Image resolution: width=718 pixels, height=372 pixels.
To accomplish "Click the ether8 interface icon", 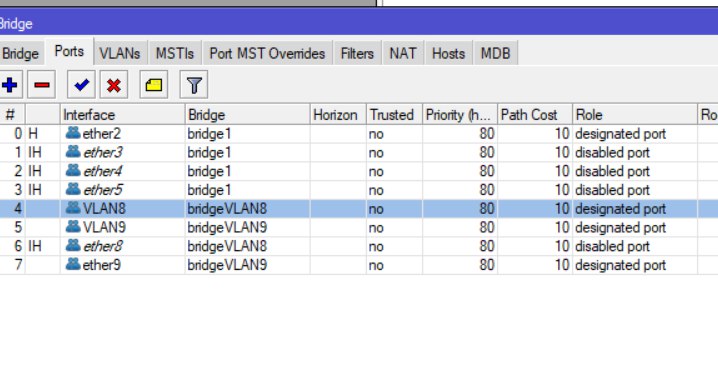I will pos(73,246).
